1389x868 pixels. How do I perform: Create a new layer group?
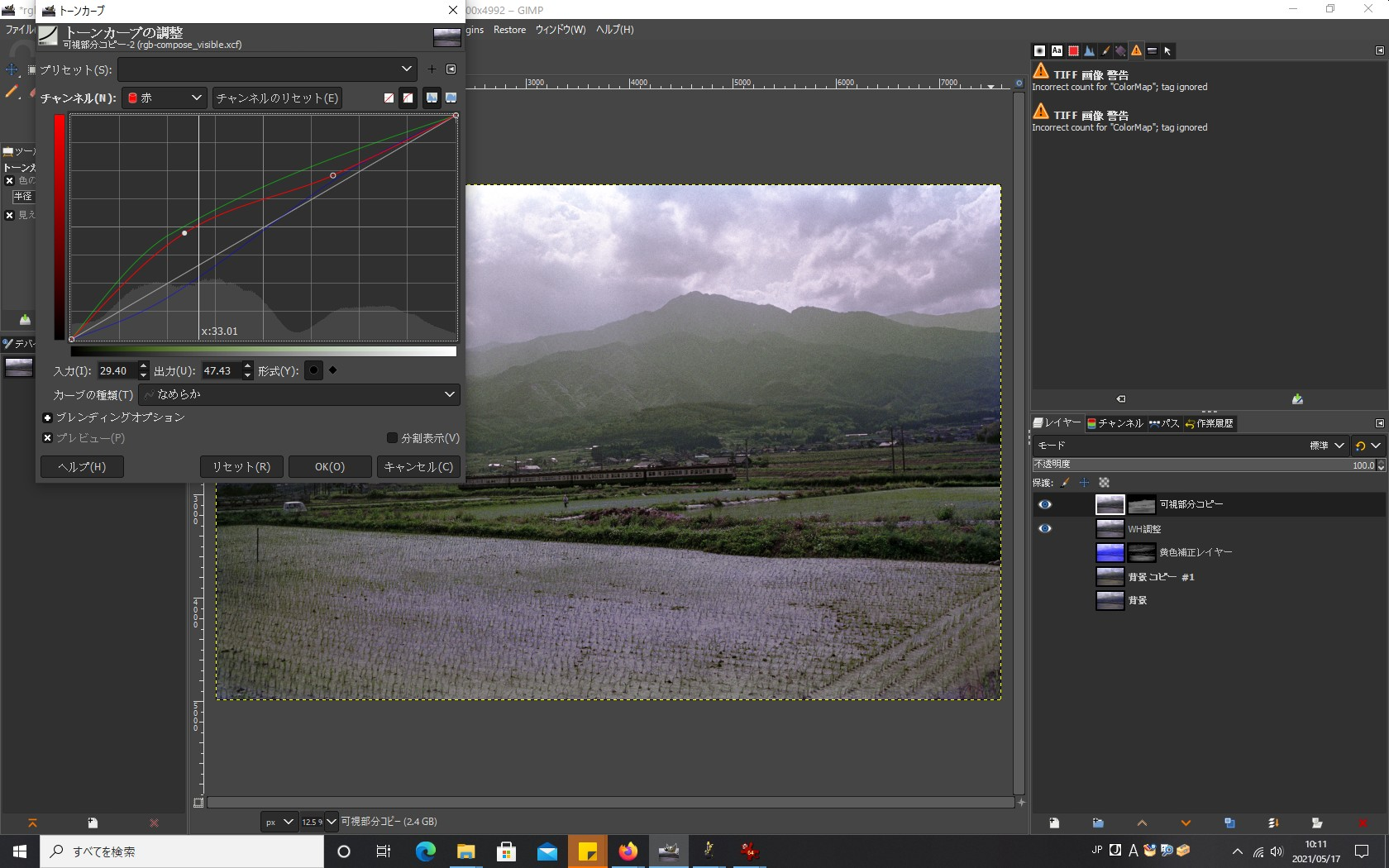pos(1098,823)
